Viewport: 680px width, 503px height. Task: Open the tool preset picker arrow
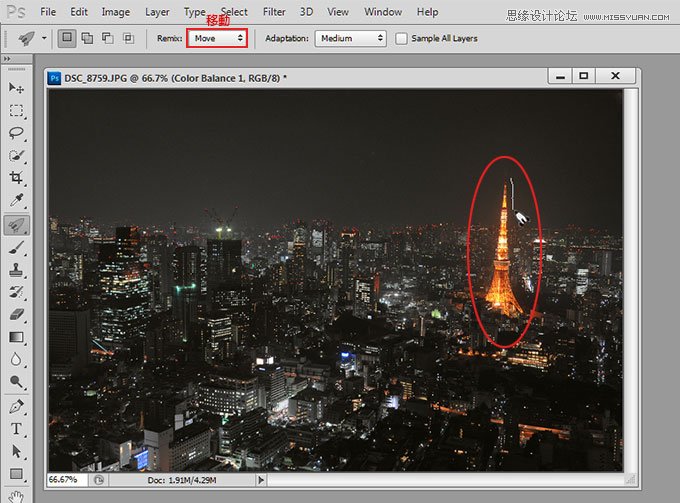pos(44,38)
